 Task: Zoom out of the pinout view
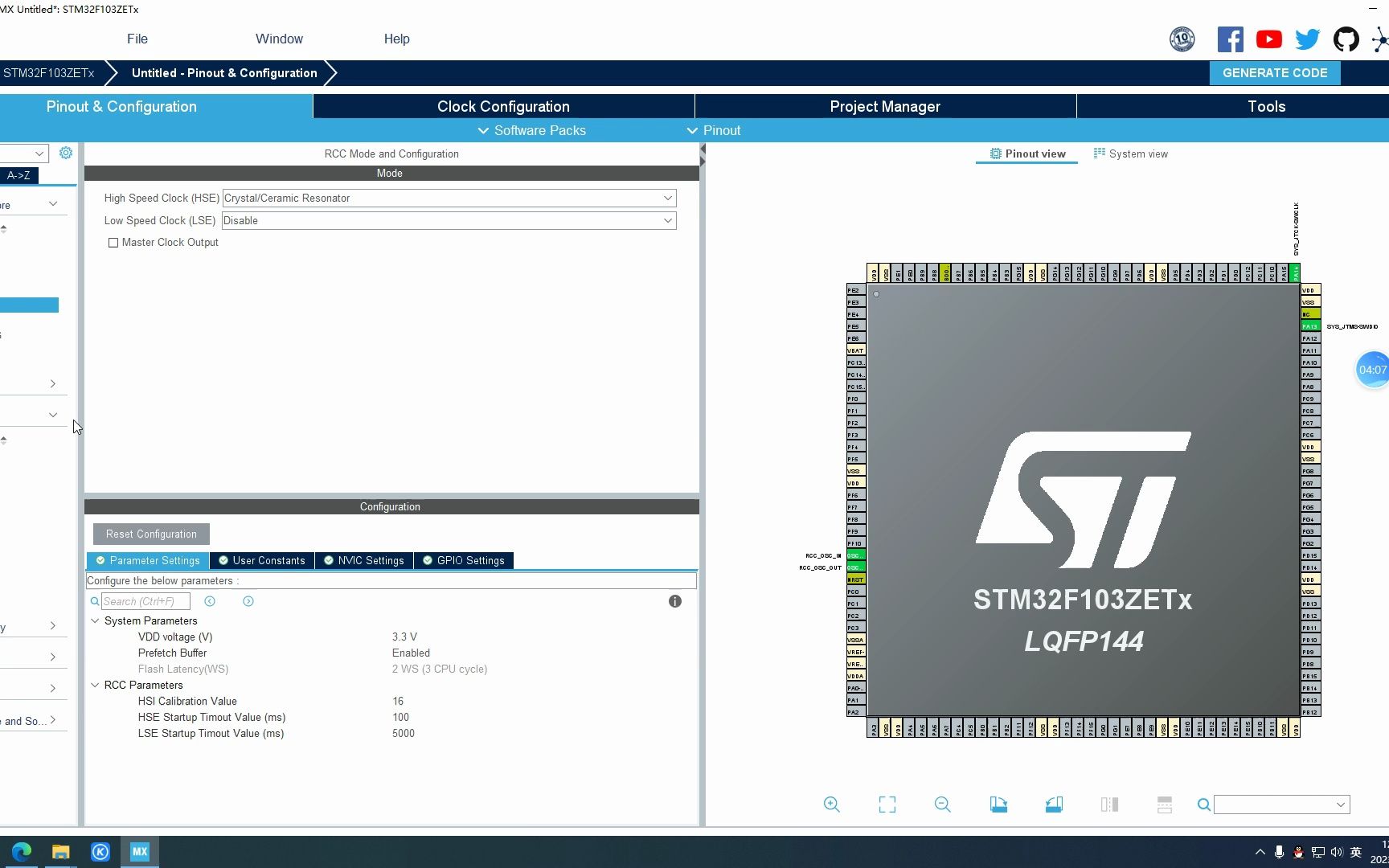pyautogui.click(x=943, y=805)
